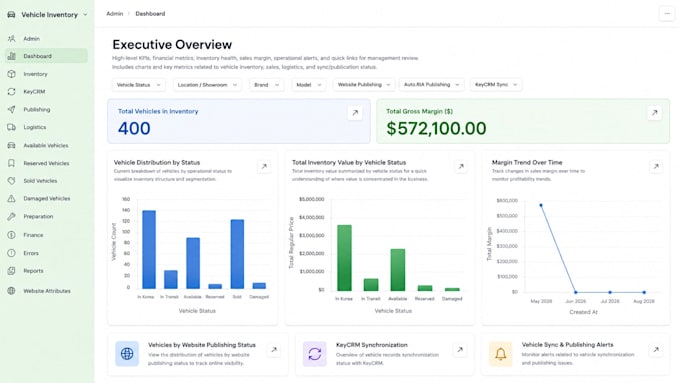Screen dimensions: 680x383
Task: Click the May 2026 data point on margin chart
Action: pyautogui.click(x=541, y=205)
